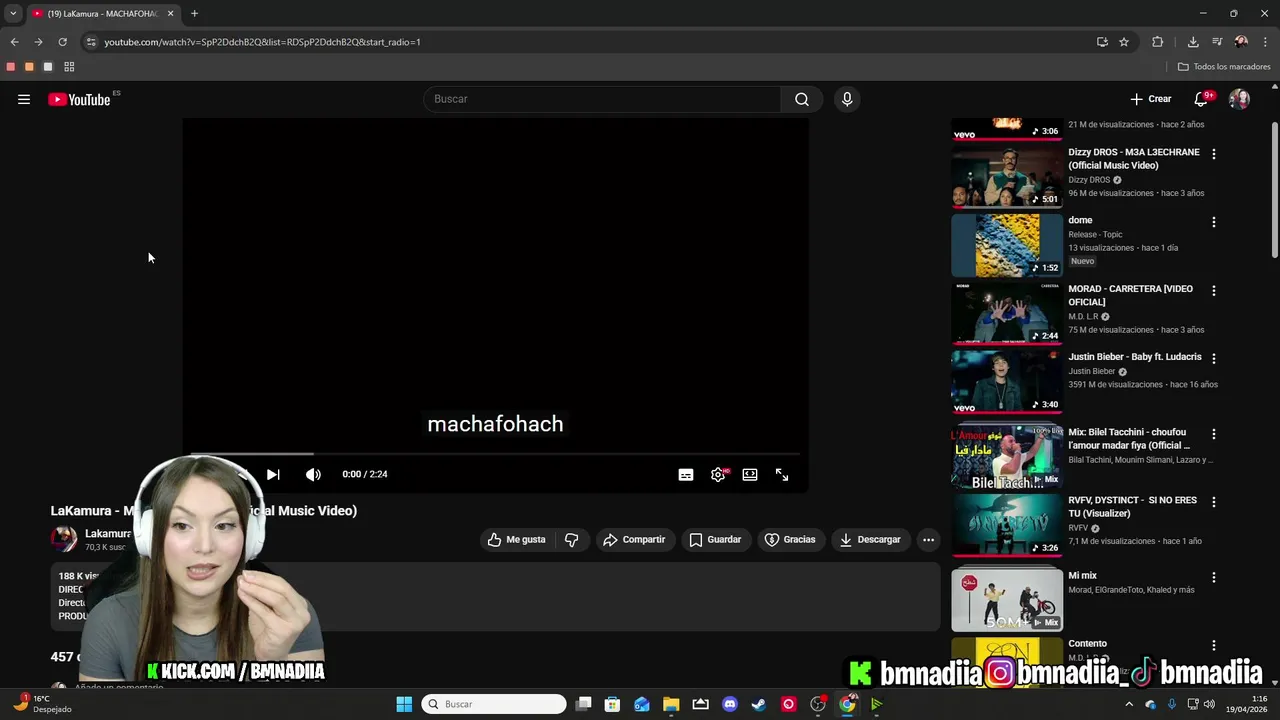Open options for Contento video
Viewport: 1280px width, 720px height.
pyautogui.click(x=1214, y=645)
